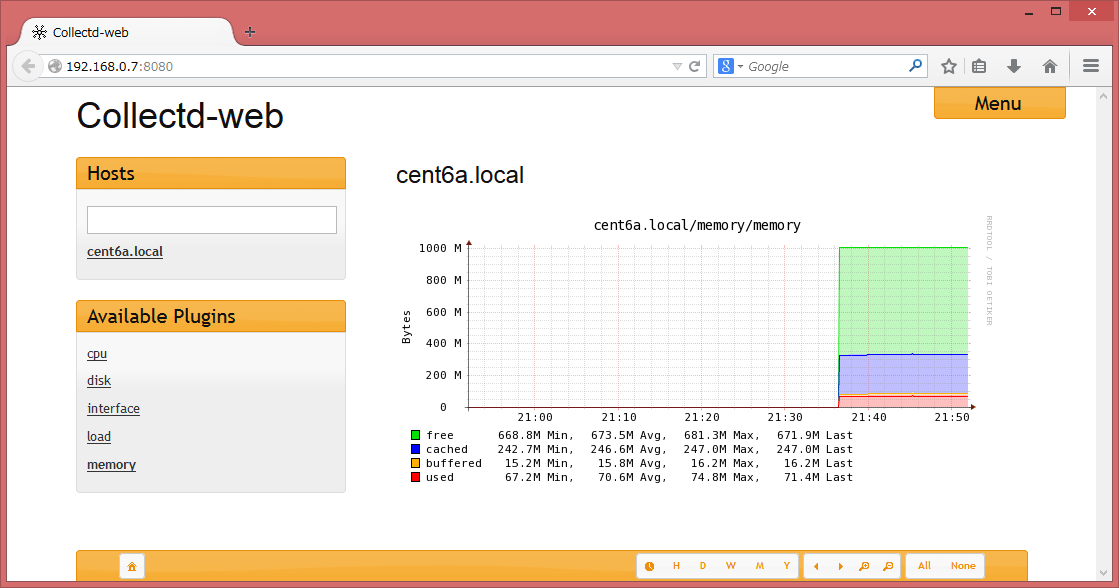Click the memory graph image
This screenshot has height=588, width=1119.
(x=697, y=350)
